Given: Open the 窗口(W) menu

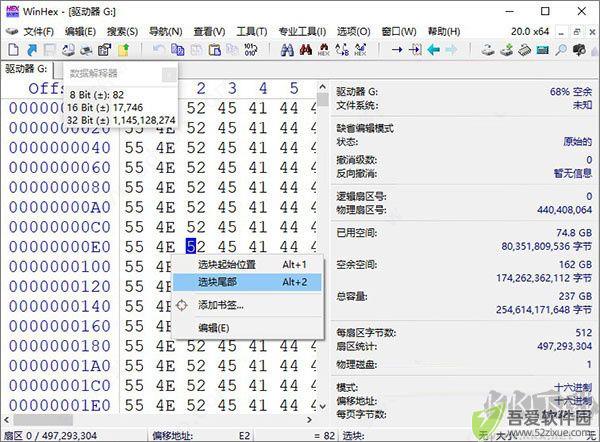Looking at the screenshot, I should 399,31.
